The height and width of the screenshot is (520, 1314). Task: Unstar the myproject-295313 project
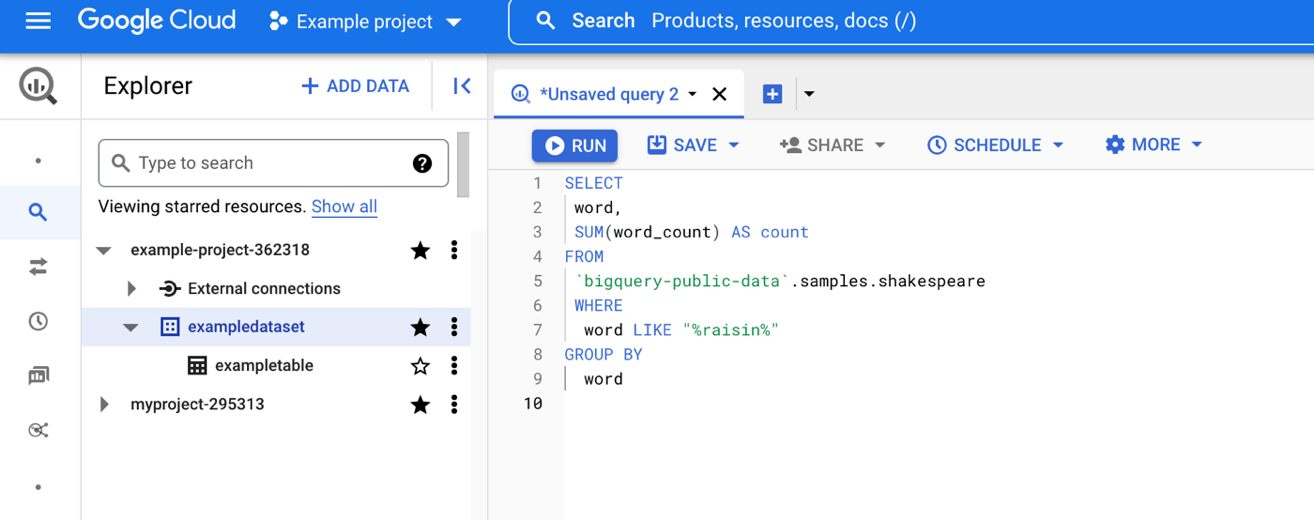pos(420,405)
